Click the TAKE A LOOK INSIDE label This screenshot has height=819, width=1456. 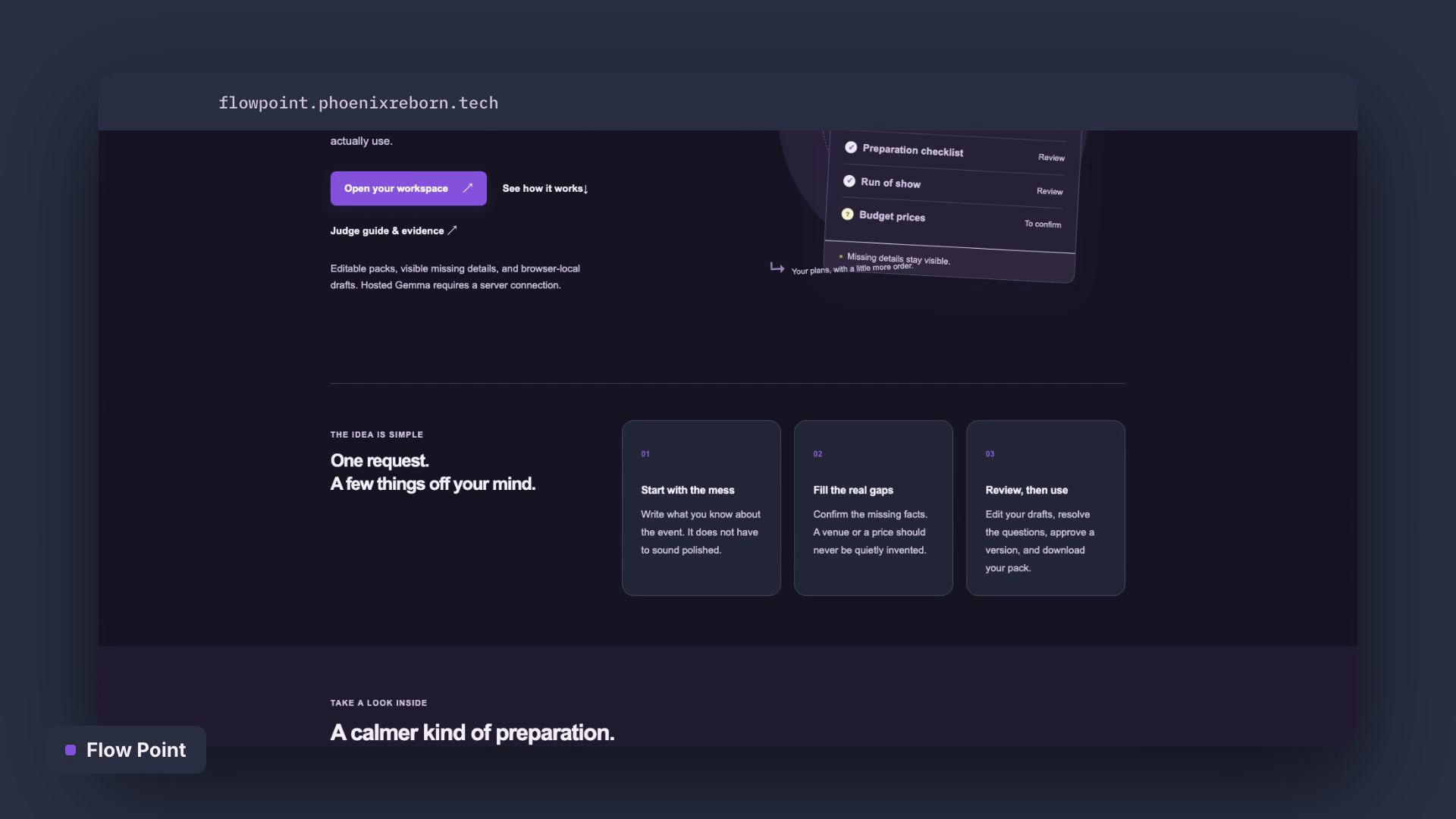tap(378, 703)
